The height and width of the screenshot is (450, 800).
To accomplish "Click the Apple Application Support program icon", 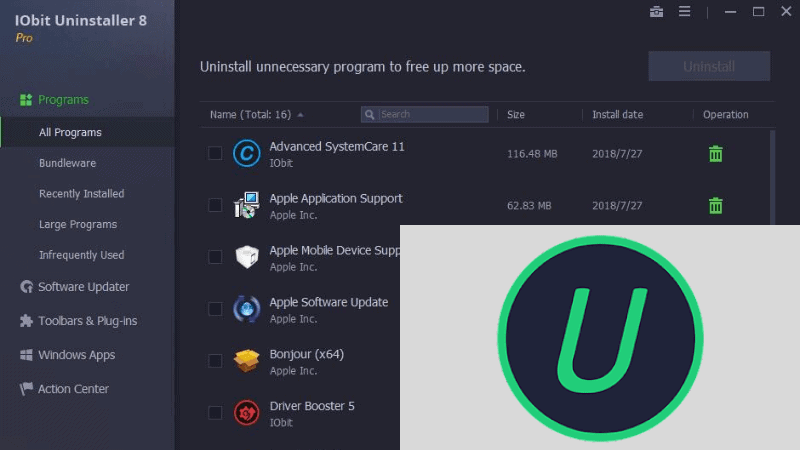I will [x=246, y=205].
